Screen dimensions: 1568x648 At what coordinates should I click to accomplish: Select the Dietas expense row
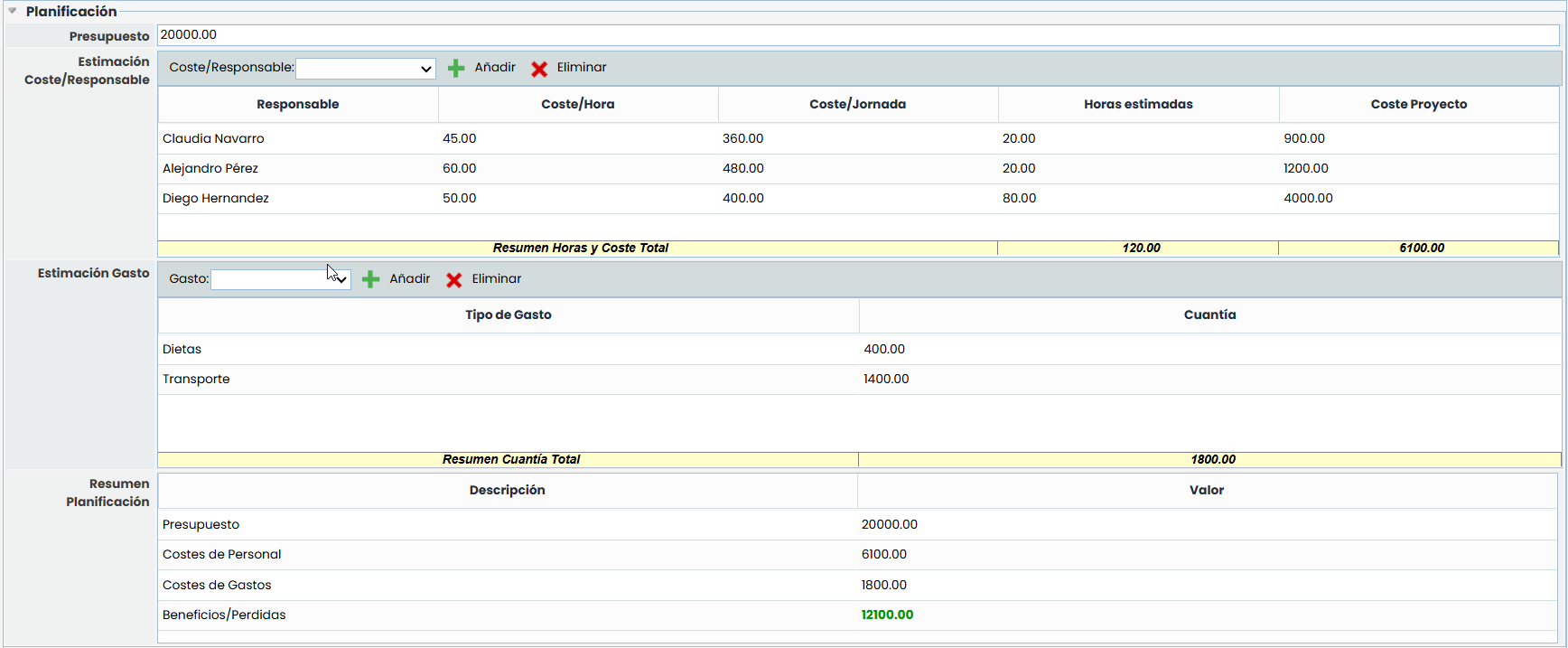182,350
